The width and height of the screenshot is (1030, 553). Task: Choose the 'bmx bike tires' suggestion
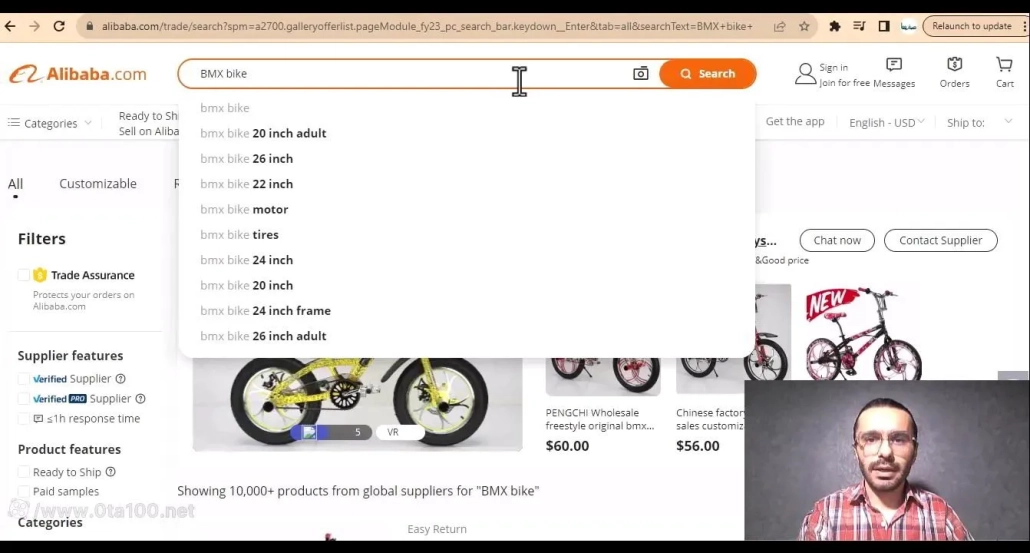tap(239, 234)
